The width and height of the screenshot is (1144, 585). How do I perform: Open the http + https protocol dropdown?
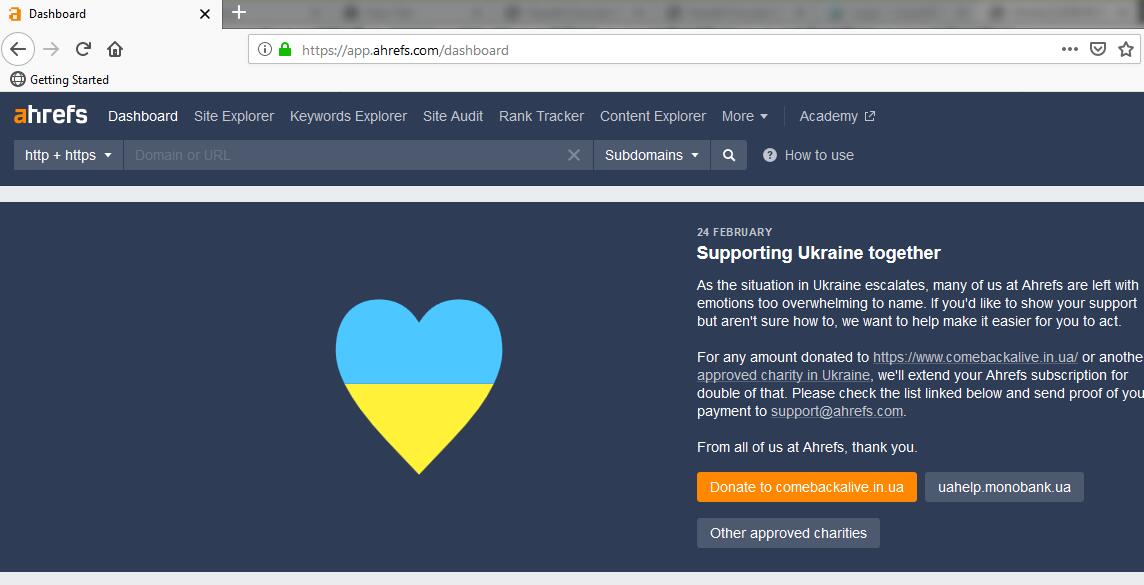click(x=66, y=155)
